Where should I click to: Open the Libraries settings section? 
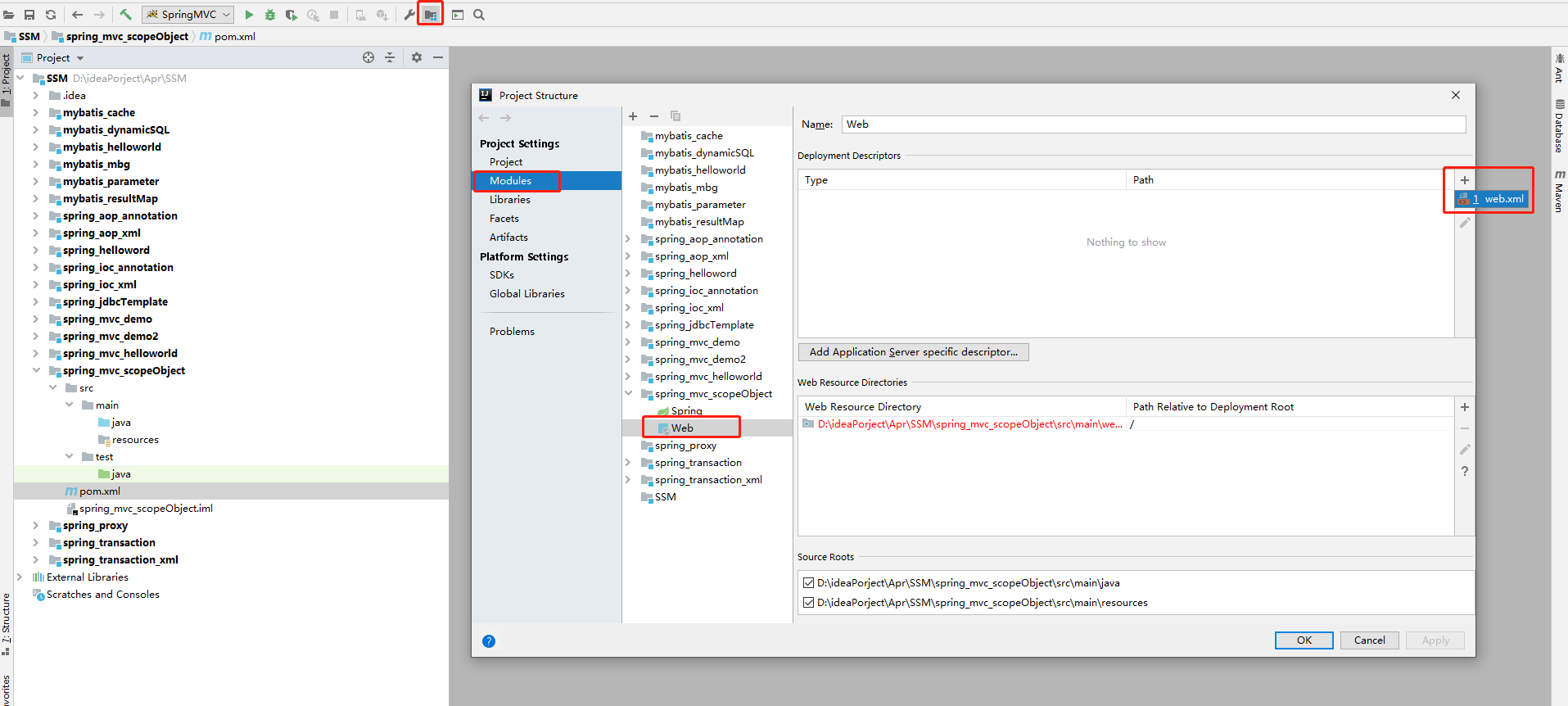pos(510,200)
